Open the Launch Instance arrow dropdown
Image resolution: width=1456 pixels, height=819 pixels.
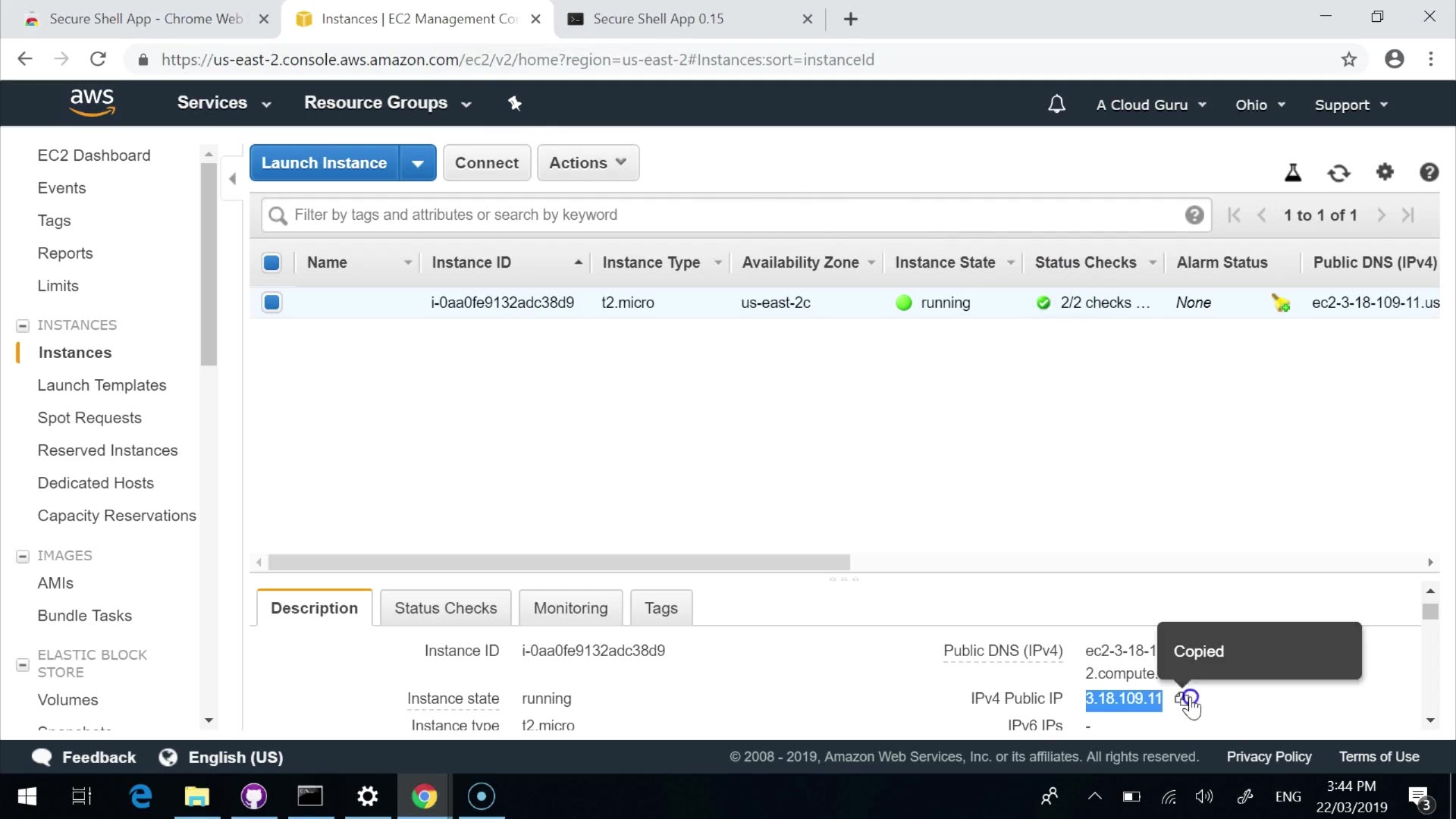pos(418,163)
